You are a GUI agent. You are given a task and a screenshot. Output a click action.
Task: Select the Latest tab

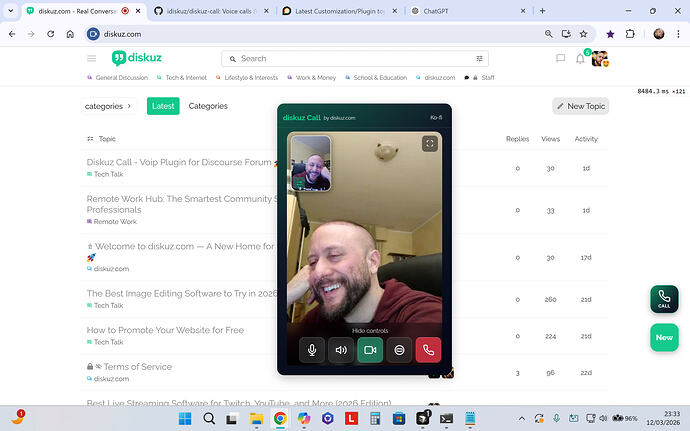coord(163,106)
